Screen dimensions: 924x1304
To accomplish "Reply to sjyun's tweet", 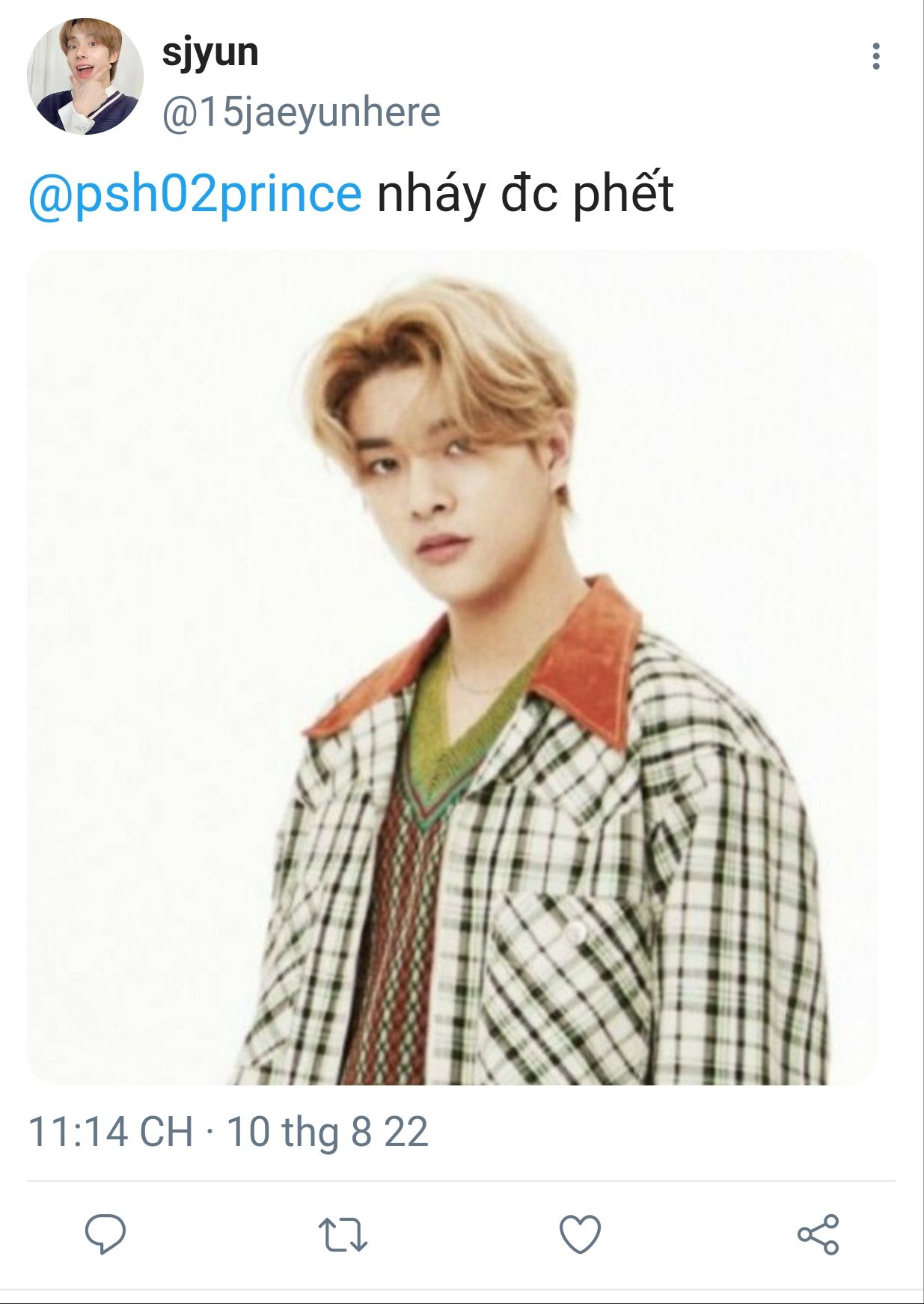I will point(105,1234).
